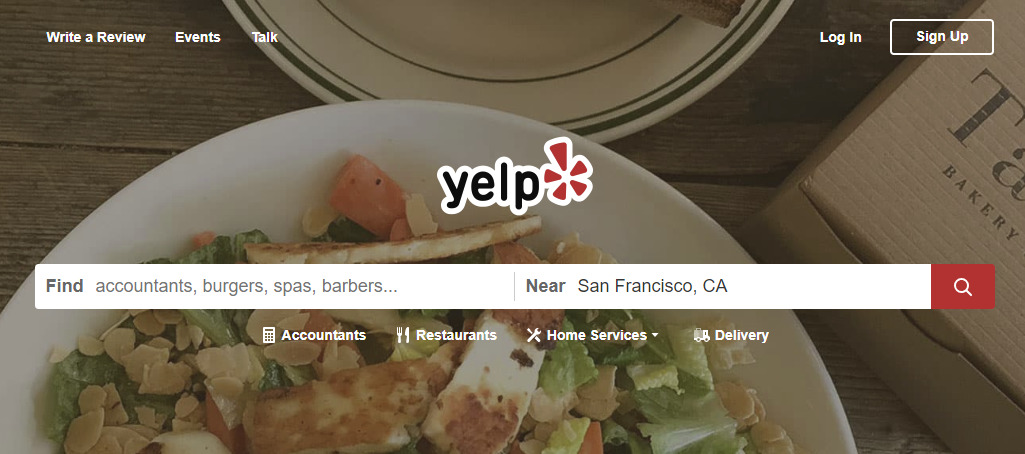
Task: Click the San Francisco, CA location field
Action: point(750,286)
